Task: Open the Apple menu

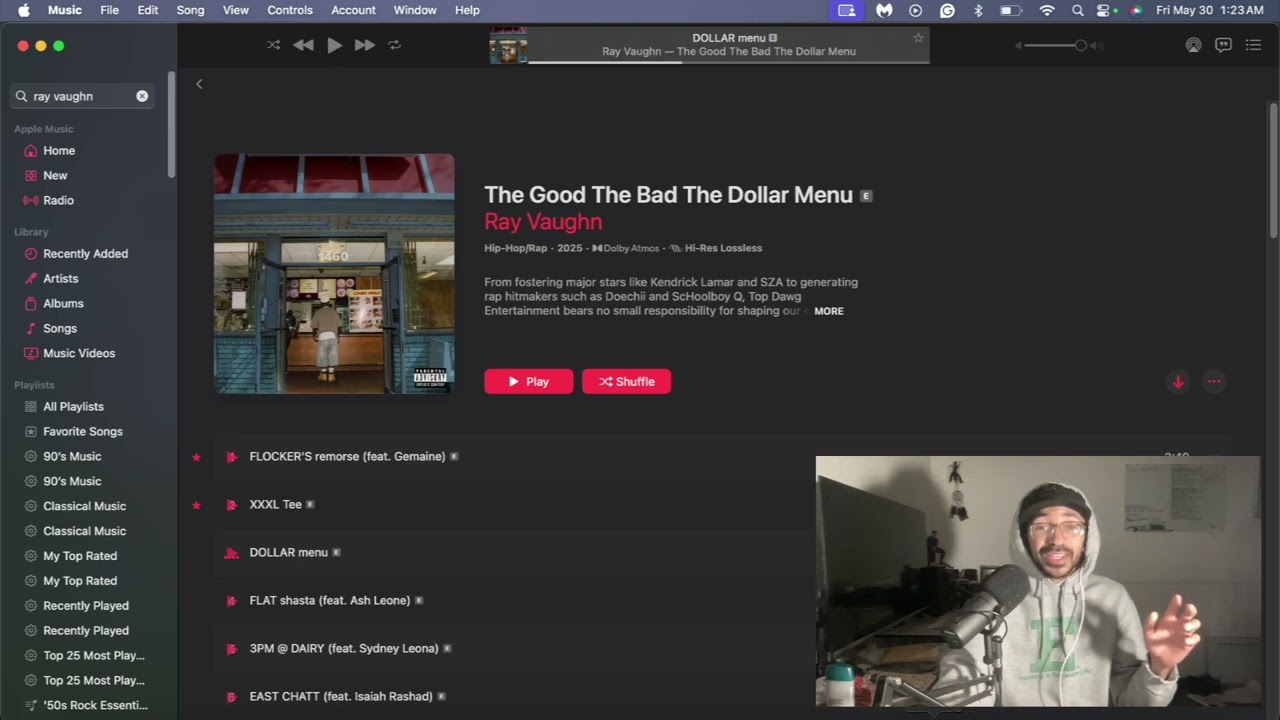Action: point(23,10)
